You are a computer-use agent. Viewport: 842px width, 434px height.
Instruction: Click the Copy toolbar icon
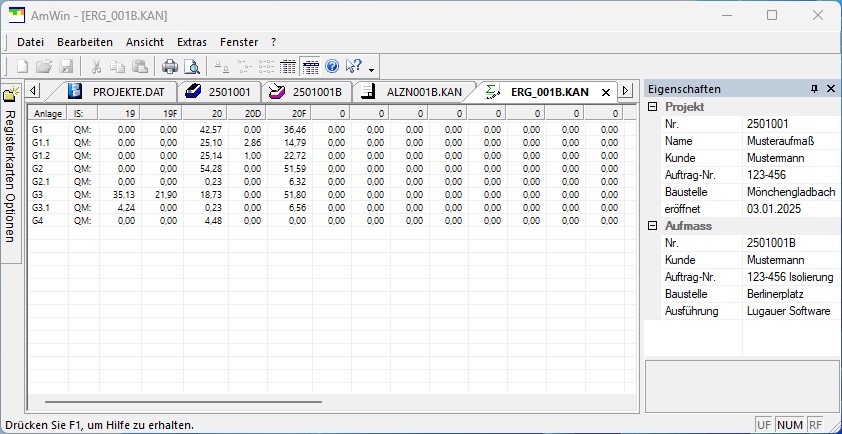117,67
